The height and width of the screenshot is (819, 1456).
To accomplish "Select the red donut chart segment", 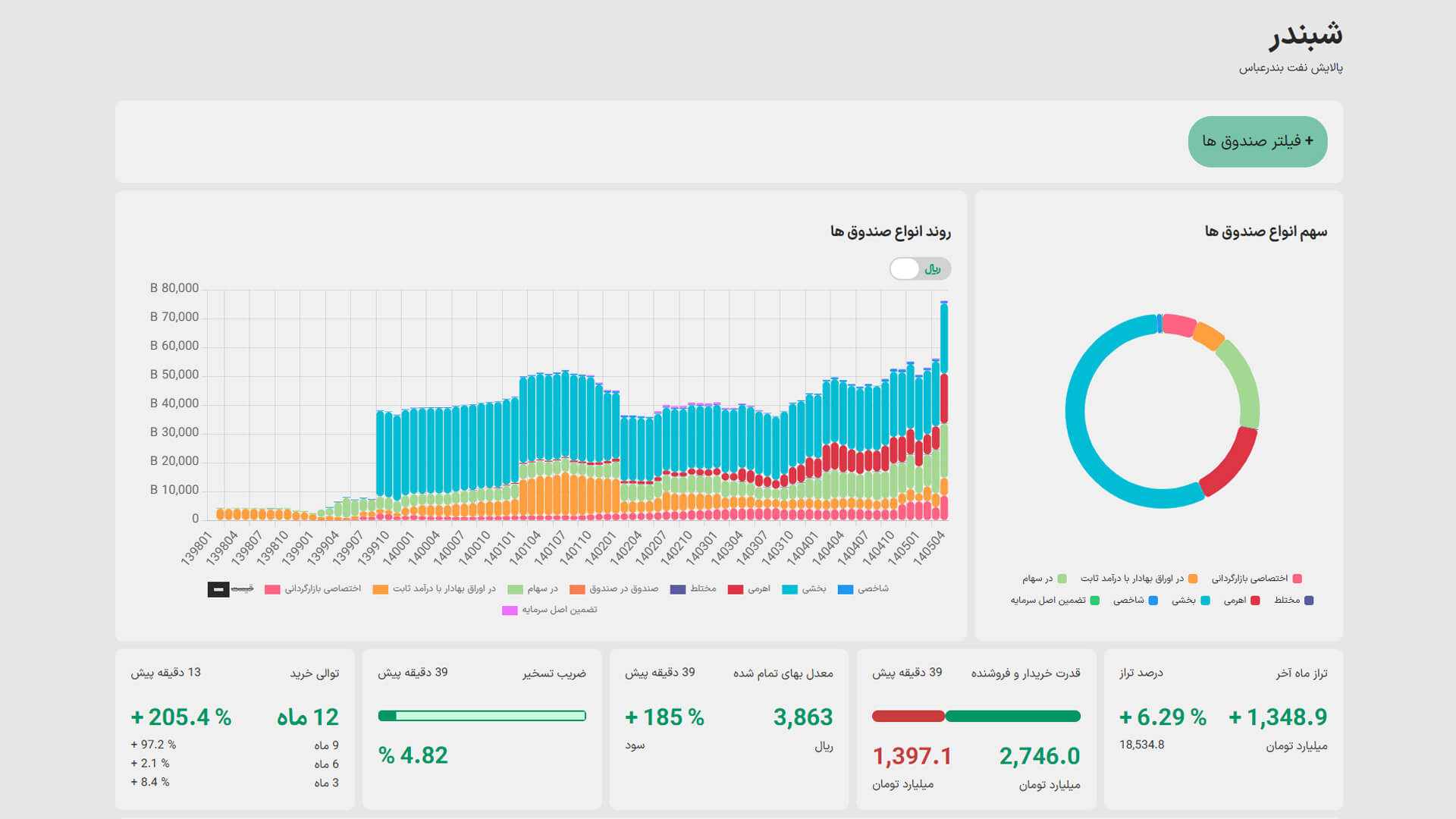I will pyautogui.click(x=1234, y=463).
